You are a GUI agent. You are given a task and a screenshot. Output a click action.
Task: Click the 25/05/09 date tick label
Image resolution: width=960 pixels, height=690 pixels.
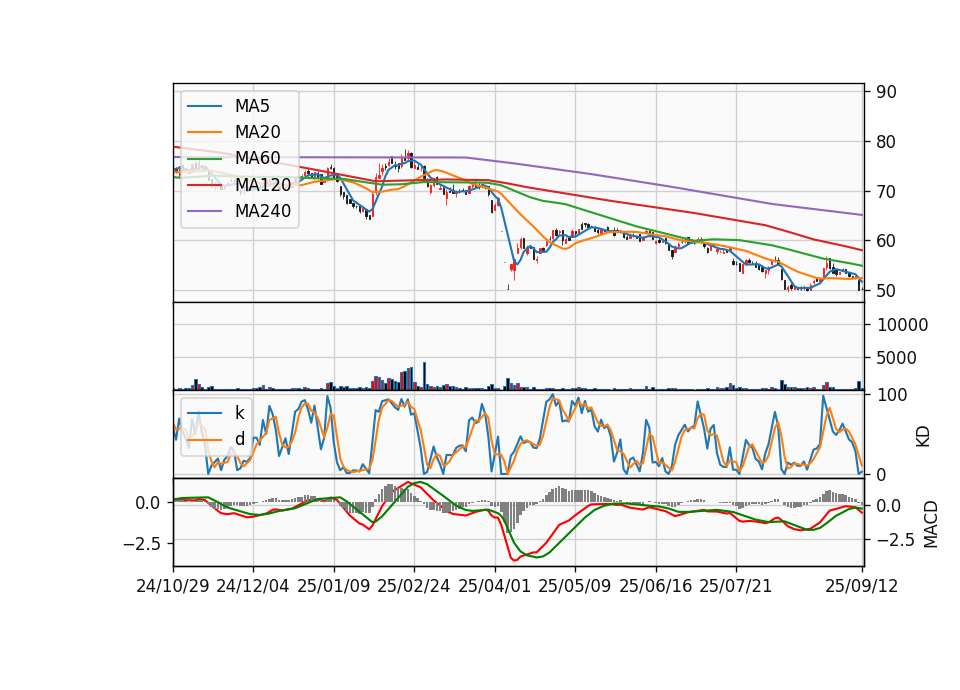[x=574, y=586]
